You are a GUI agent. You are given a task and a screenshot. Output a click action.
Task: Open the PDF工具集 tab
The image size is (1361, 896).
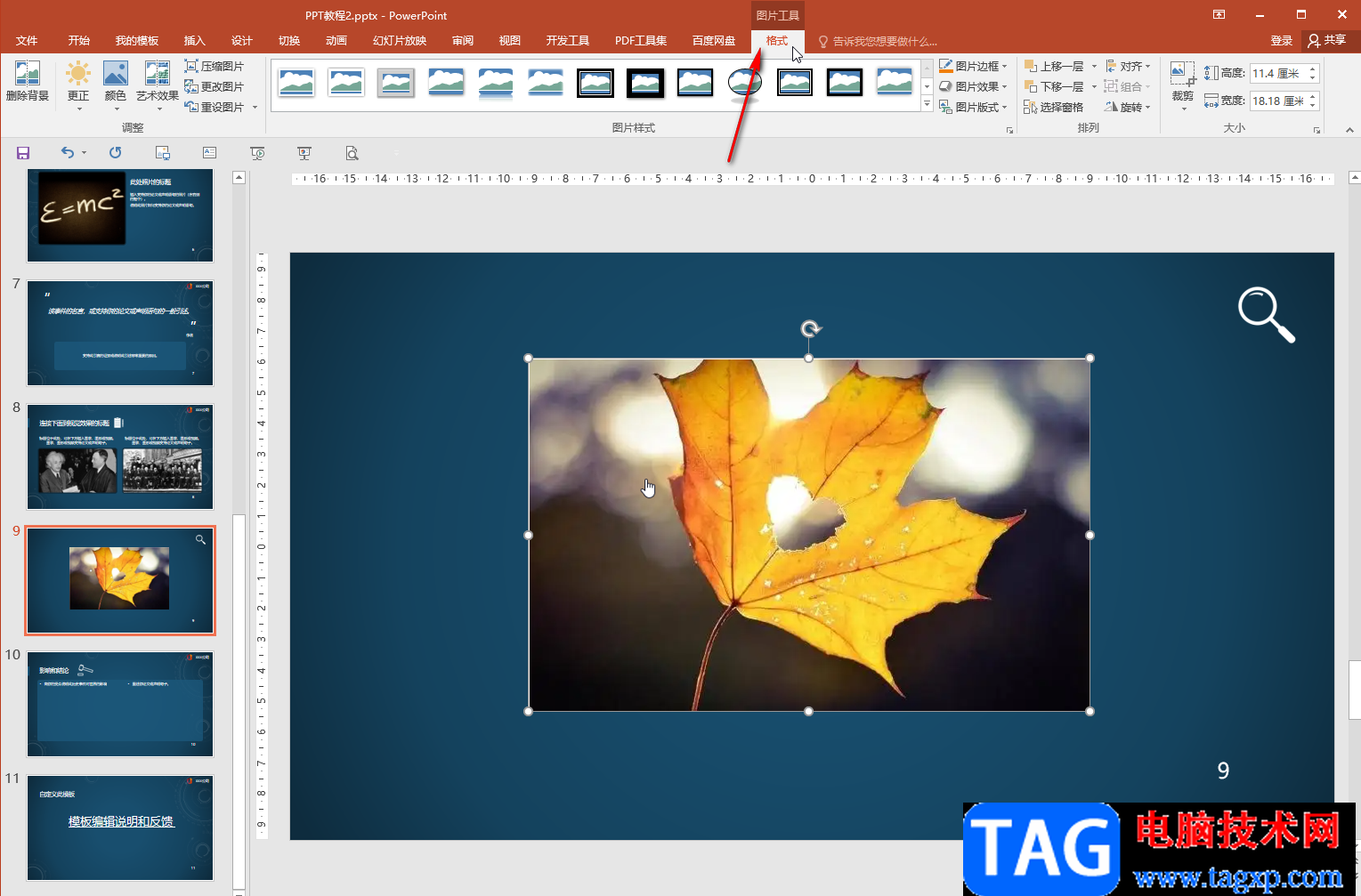(641, 41)
